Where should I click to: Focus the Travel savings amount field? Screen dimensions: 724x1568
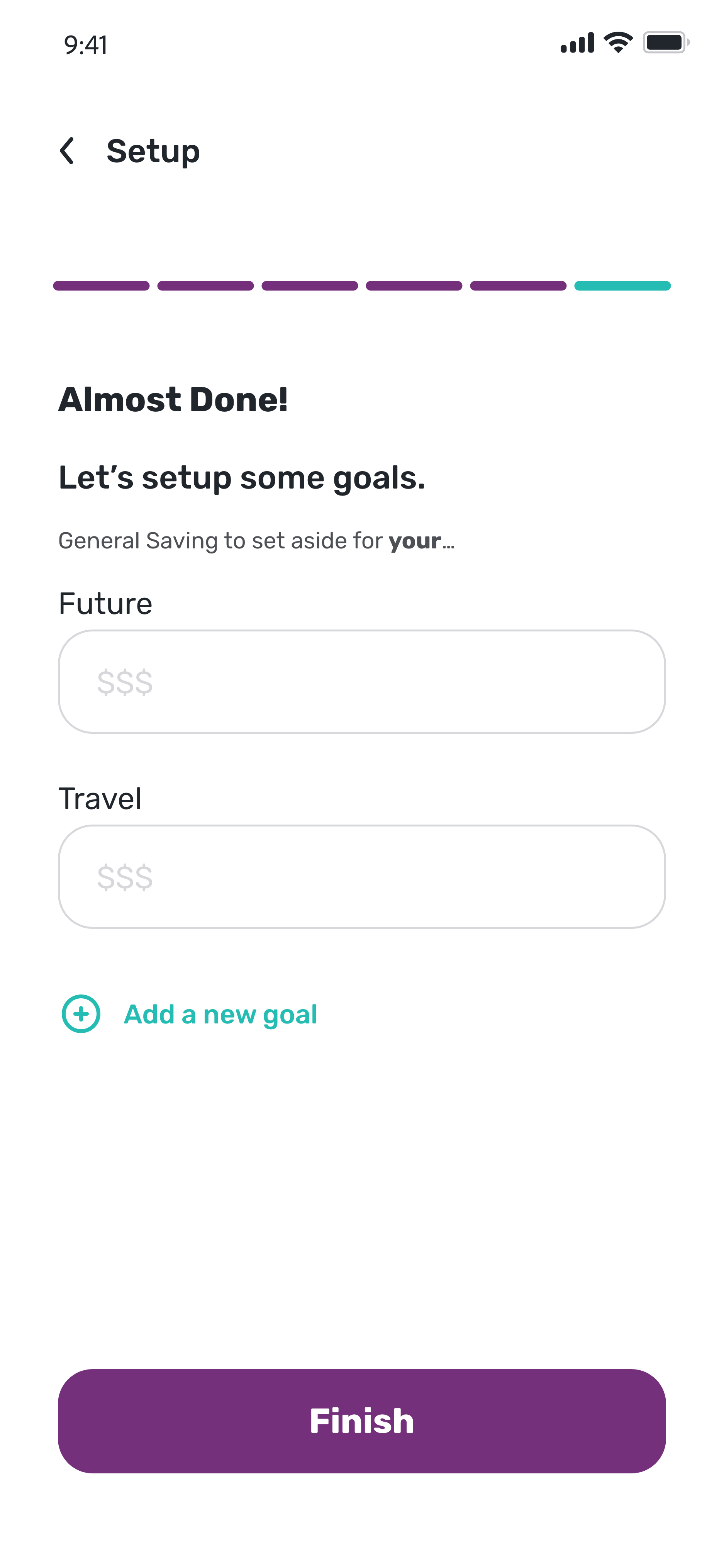coord(361,877)
